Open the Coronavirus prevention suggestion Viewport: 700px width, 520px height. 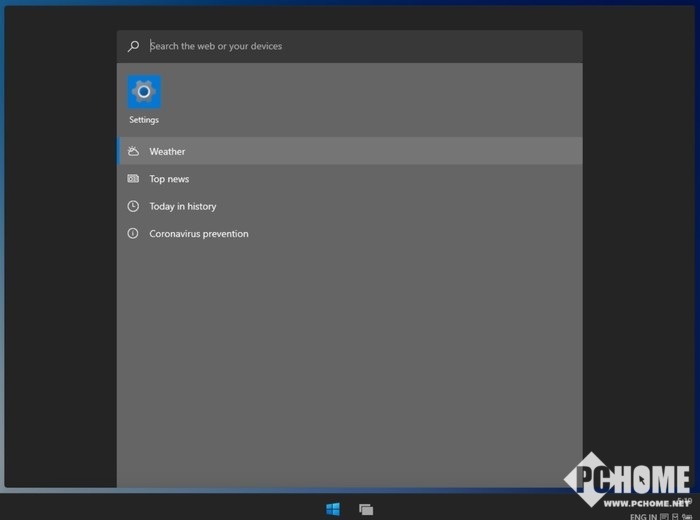tap(198, 234)
